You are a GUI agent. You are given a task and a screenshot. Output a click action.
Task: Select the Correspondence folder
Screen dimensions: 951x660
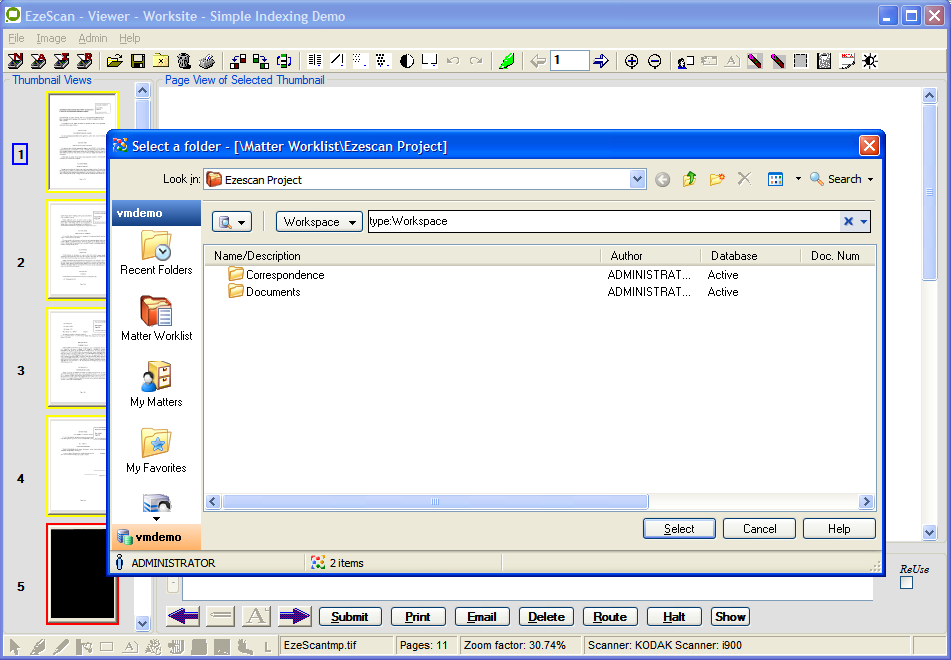[285, 275]
